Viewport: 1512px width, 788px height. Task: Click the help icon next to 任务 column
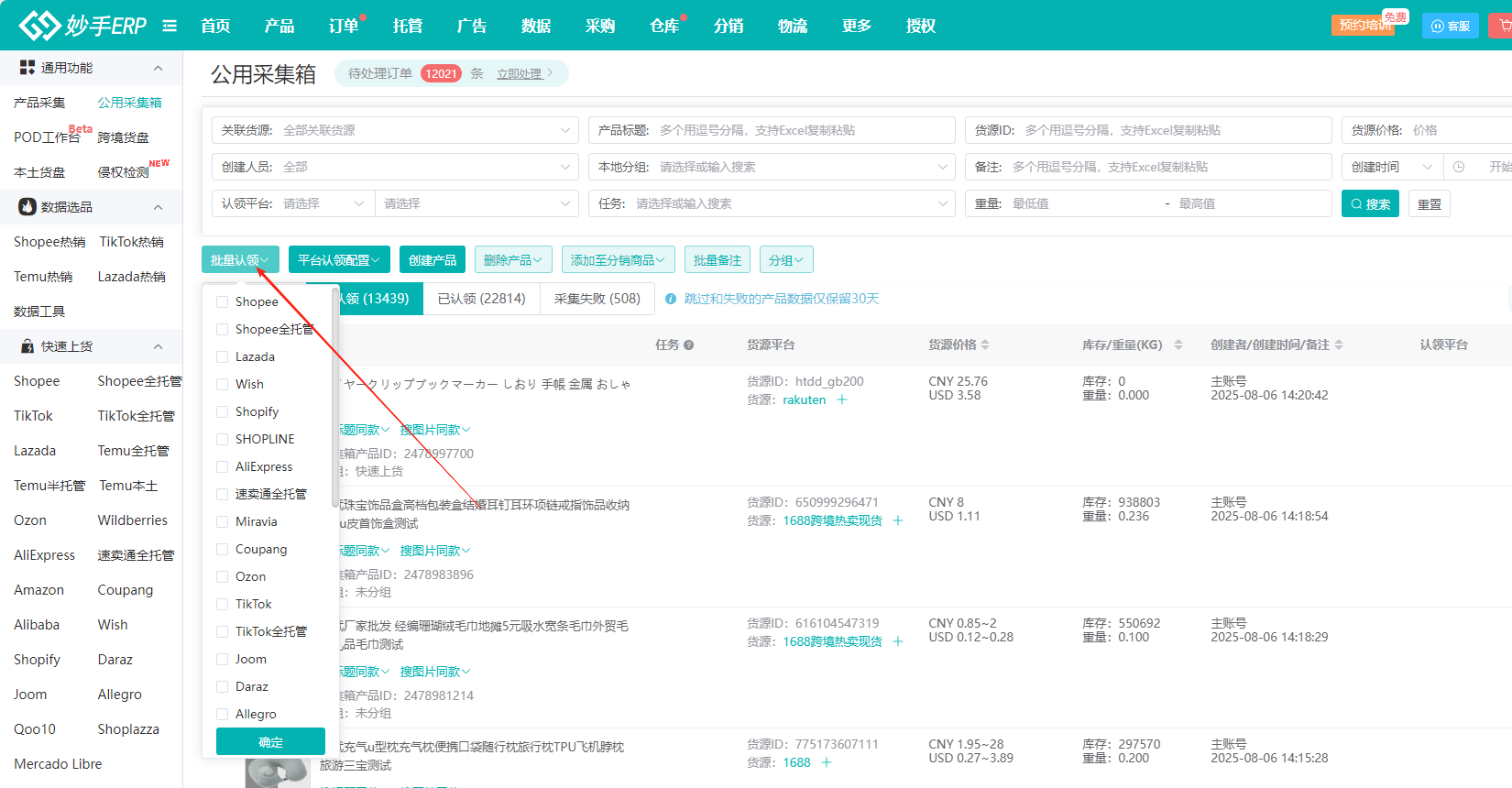tap(688, 345)
